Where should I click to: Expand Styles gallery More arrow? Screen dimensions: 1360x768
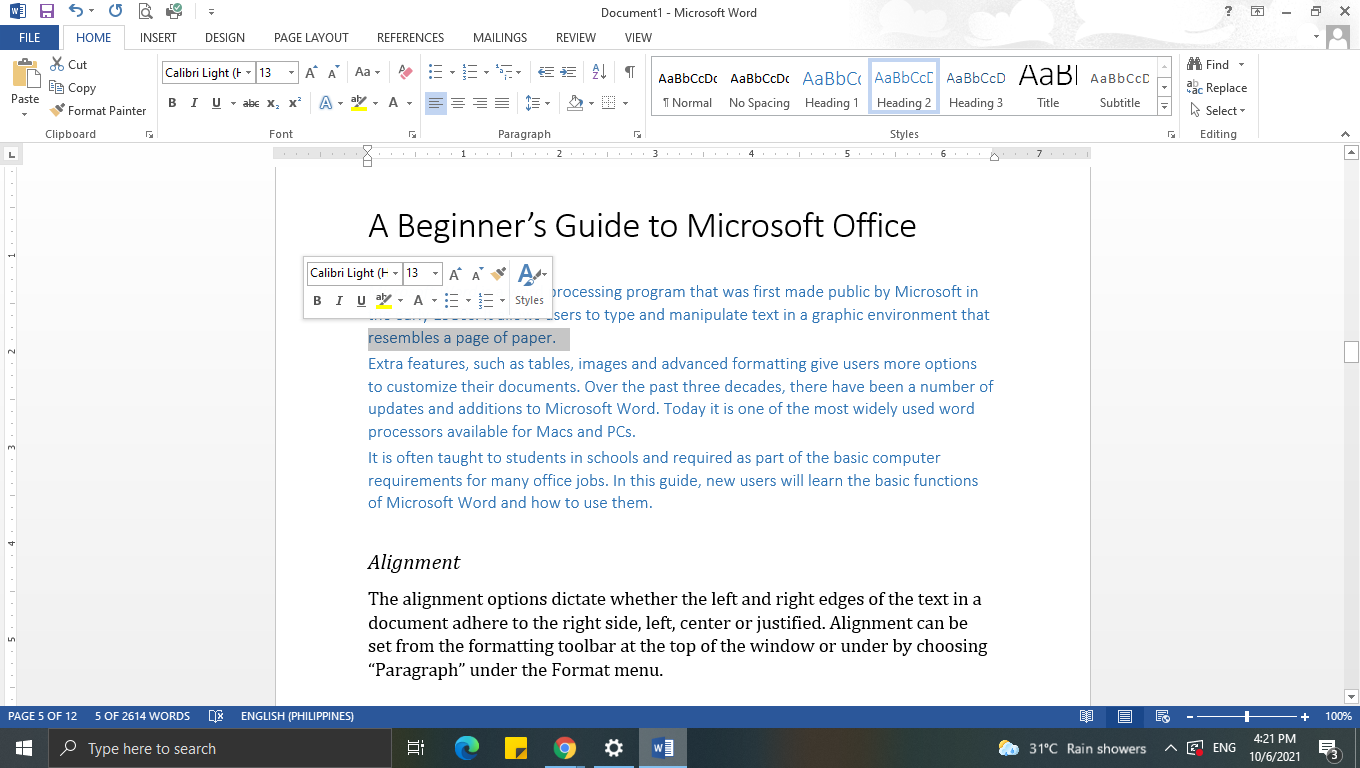tap(1164, 106)
